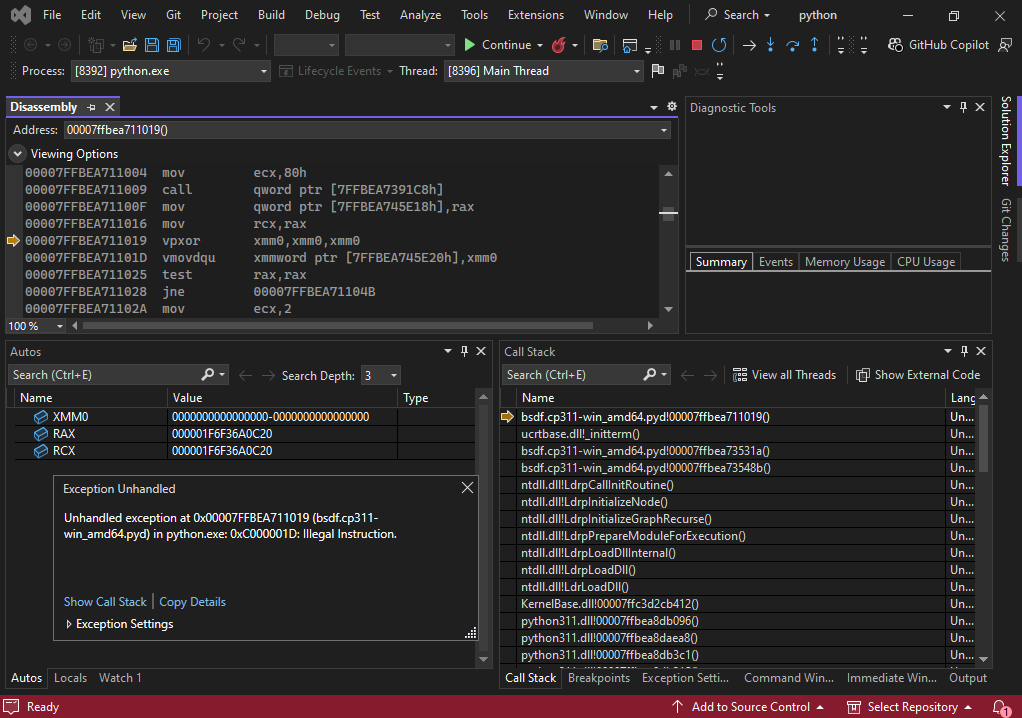Open the Debug menu
1022x718 pixels.
click(x=322, y=15)
